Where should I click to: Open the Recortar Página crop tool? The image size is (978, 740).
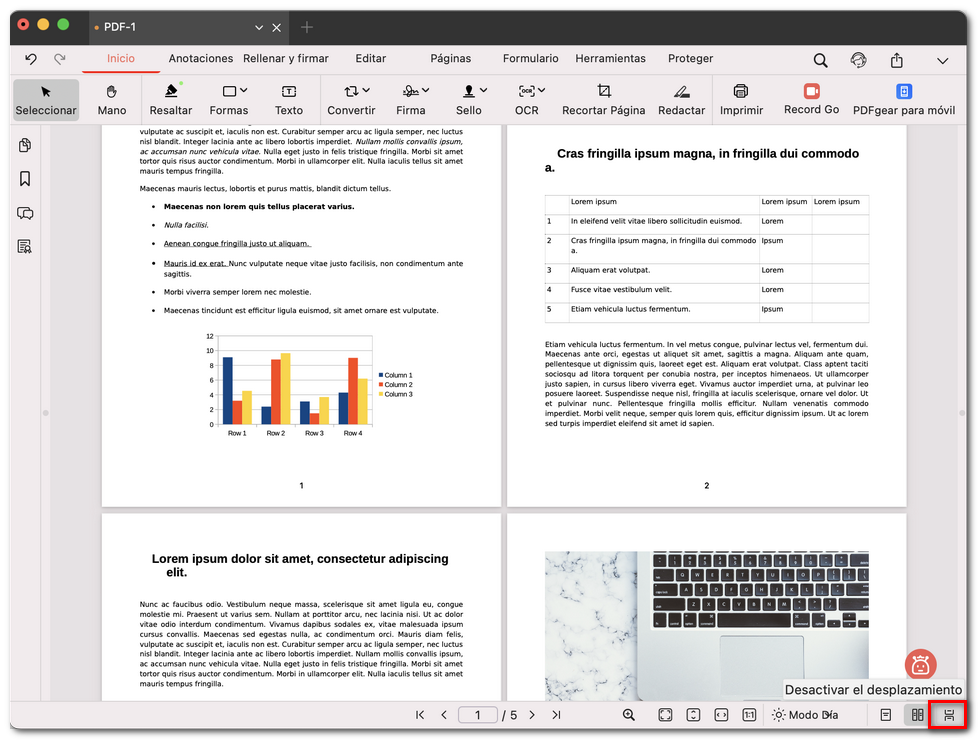point(603,99)
